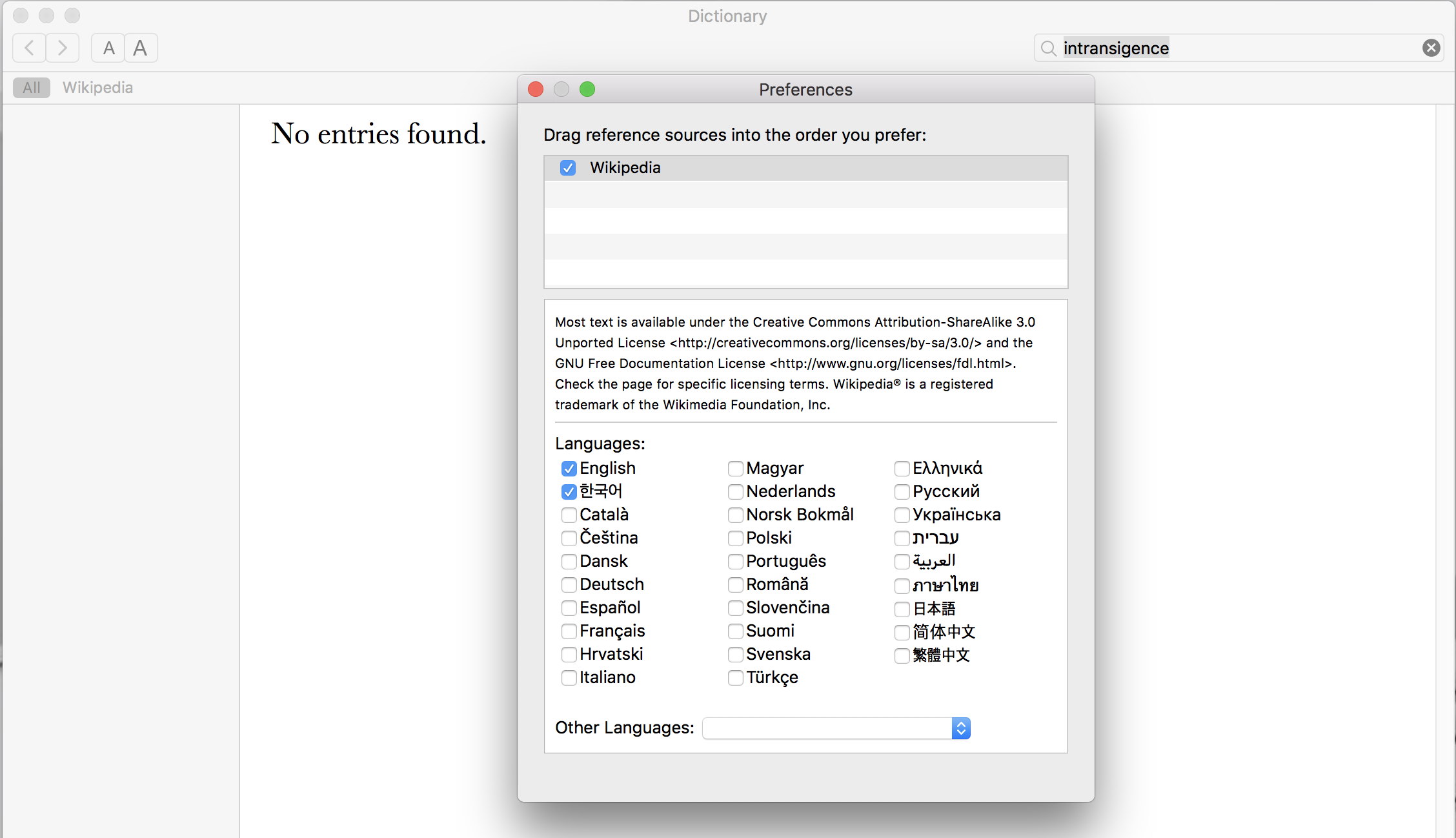Increase text size with the large A
Image resolution: width=1456 pixels, height=838 pixels.
tap(141, 48)
